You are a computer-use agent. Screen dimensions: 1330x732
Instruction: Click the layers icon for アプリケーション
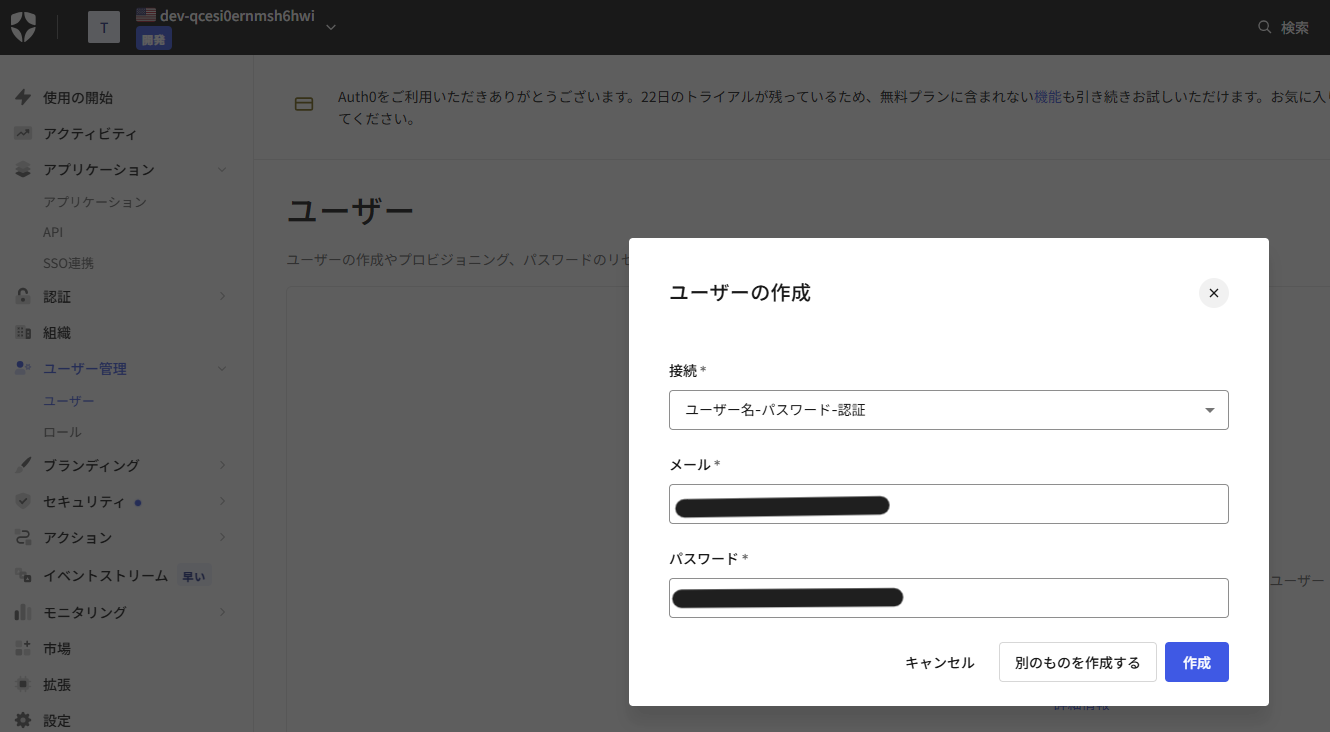click(23, 169)
